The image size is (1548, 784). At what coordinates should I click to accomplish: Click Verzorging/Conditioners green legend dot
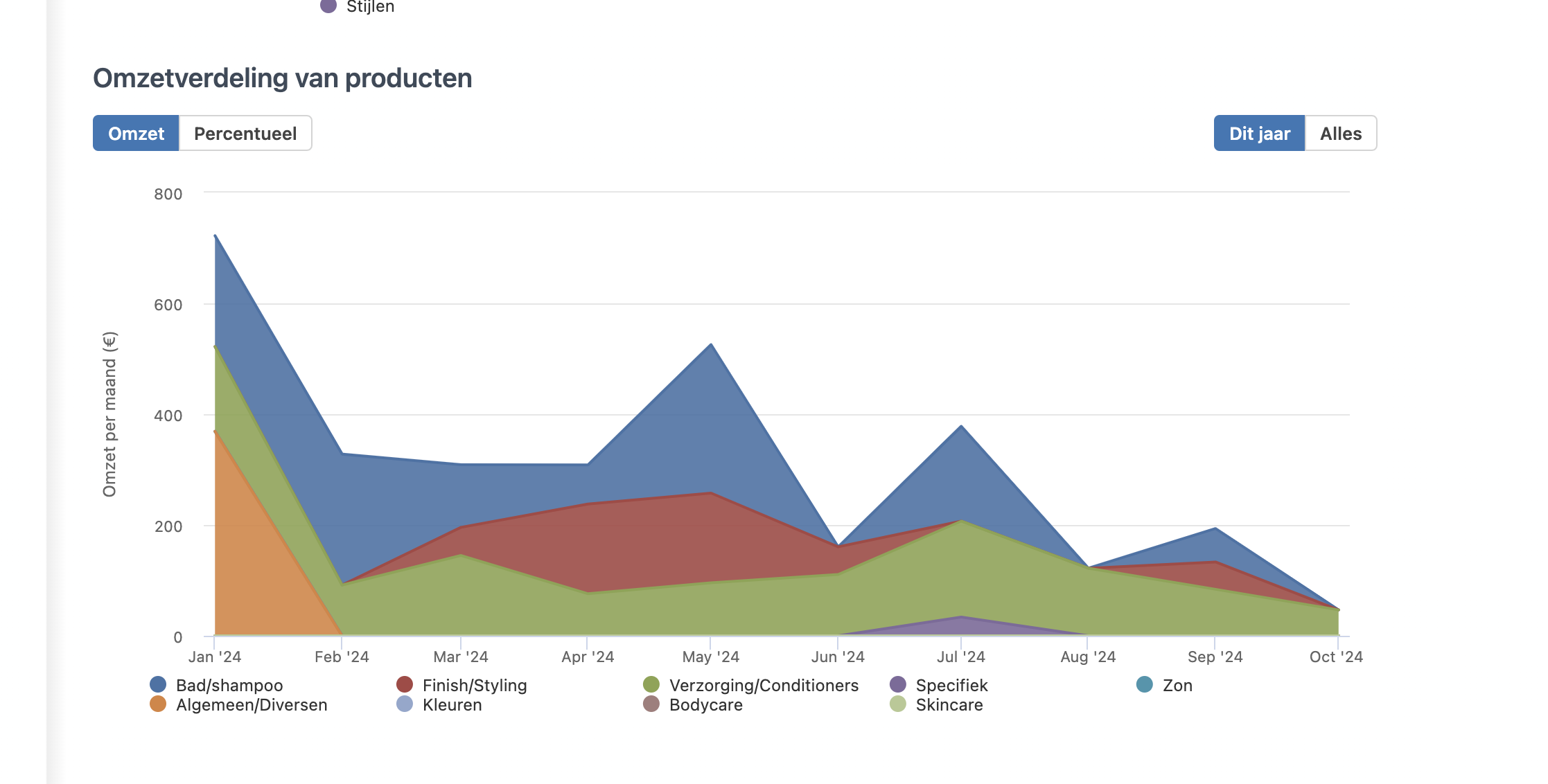(x=651, y=685)
